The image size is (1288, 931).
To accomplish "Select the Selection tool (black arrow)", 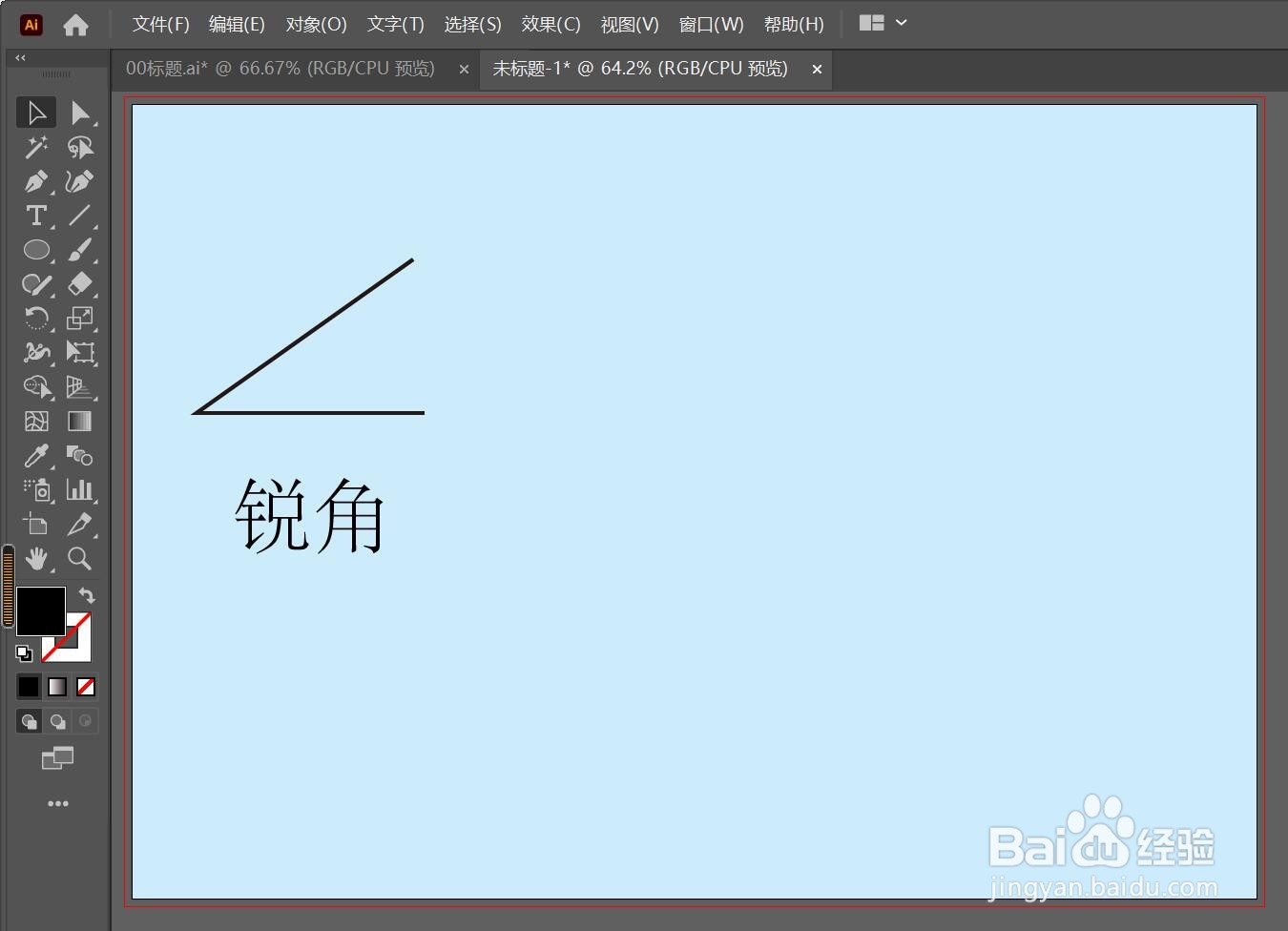I will pos(36,113).
